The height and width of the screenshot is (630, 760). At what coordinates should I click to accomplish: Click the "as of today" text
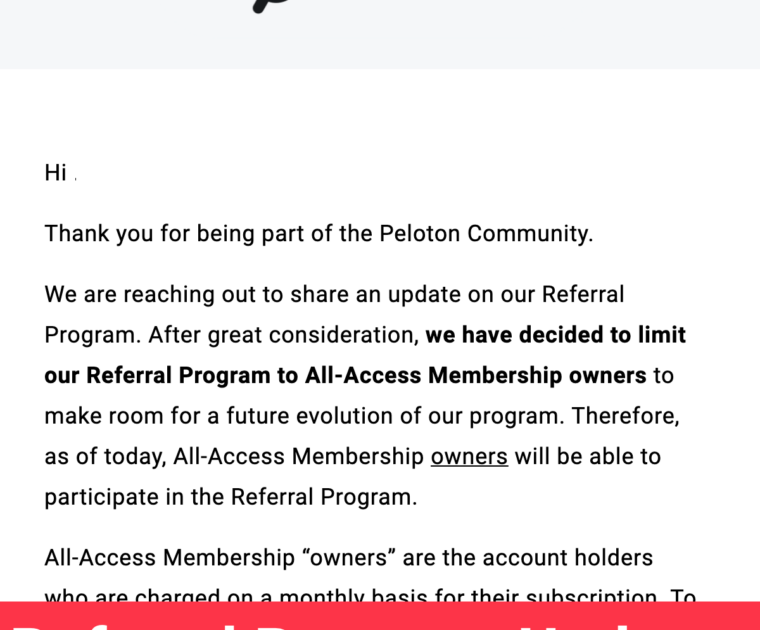(105, 457)
